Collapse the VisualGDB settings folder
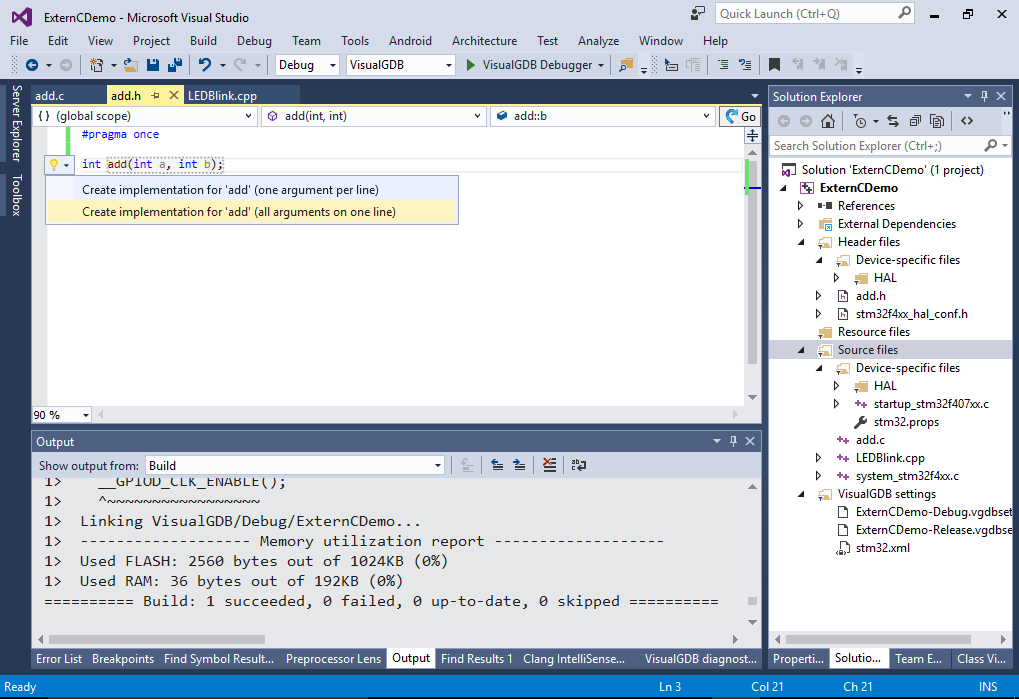 [801, 494]
